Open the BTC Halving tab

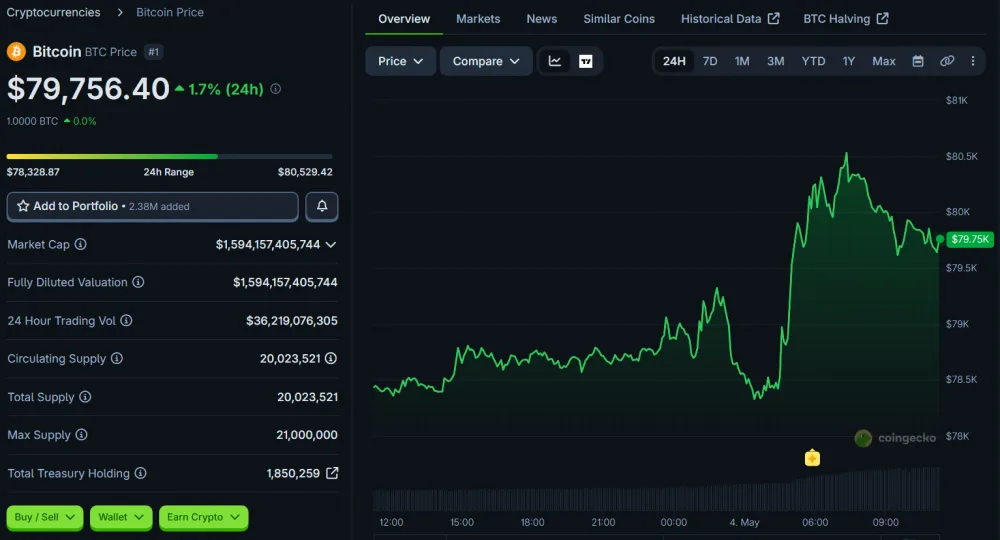tap(845, 18)
